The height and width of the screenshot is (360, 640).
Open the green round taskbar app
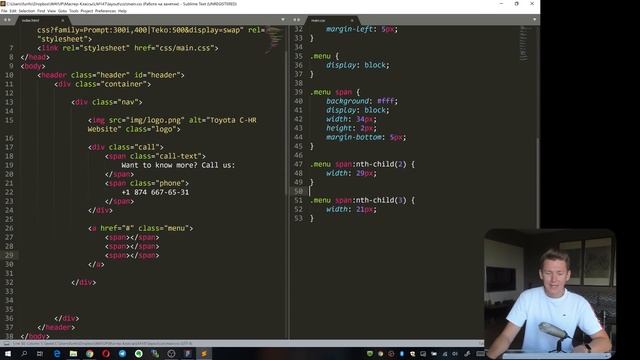(x=138, y=354)
